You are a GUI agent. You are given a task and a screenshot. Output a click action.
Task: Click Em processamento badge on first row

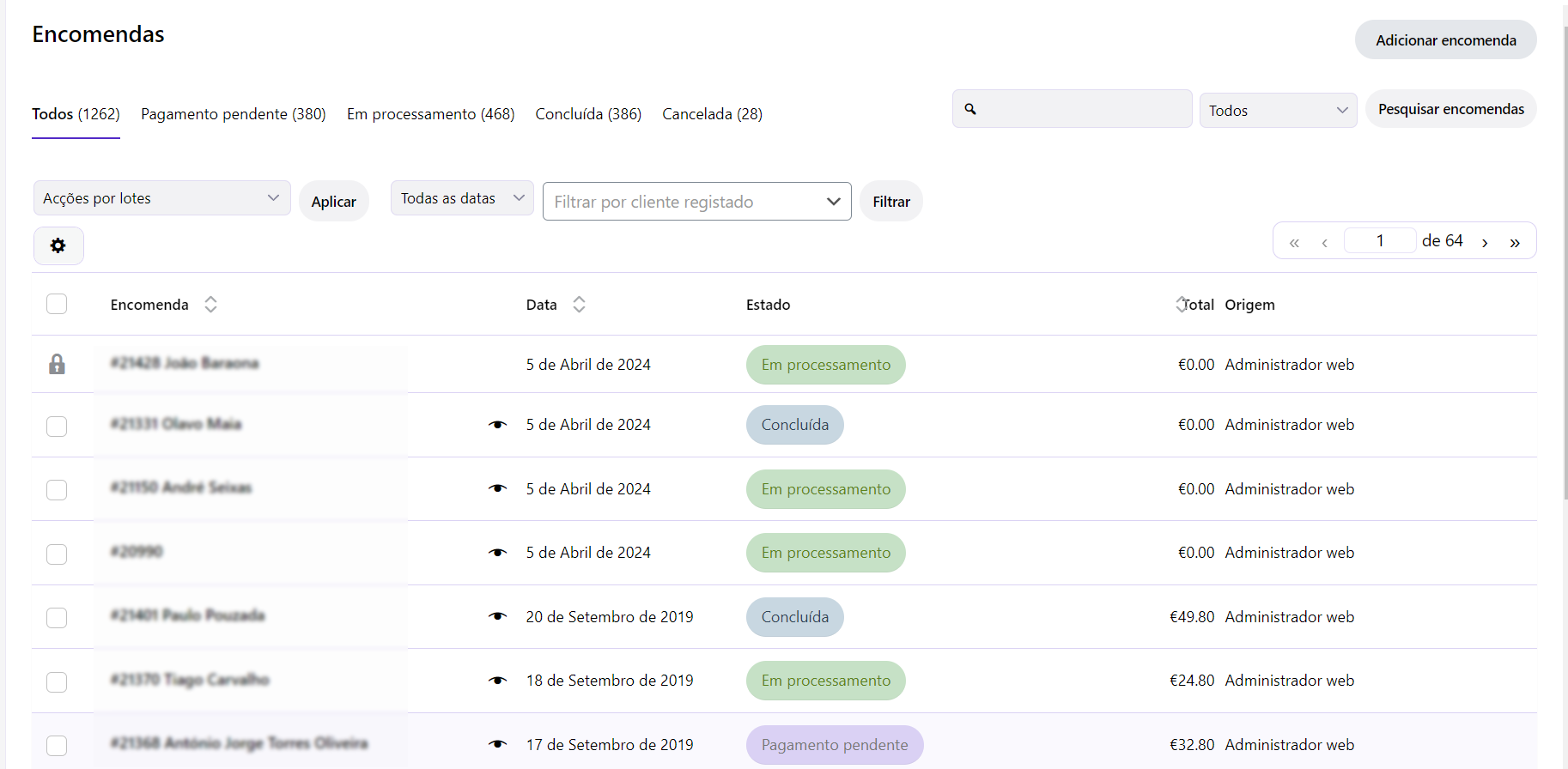pos(826,365)
